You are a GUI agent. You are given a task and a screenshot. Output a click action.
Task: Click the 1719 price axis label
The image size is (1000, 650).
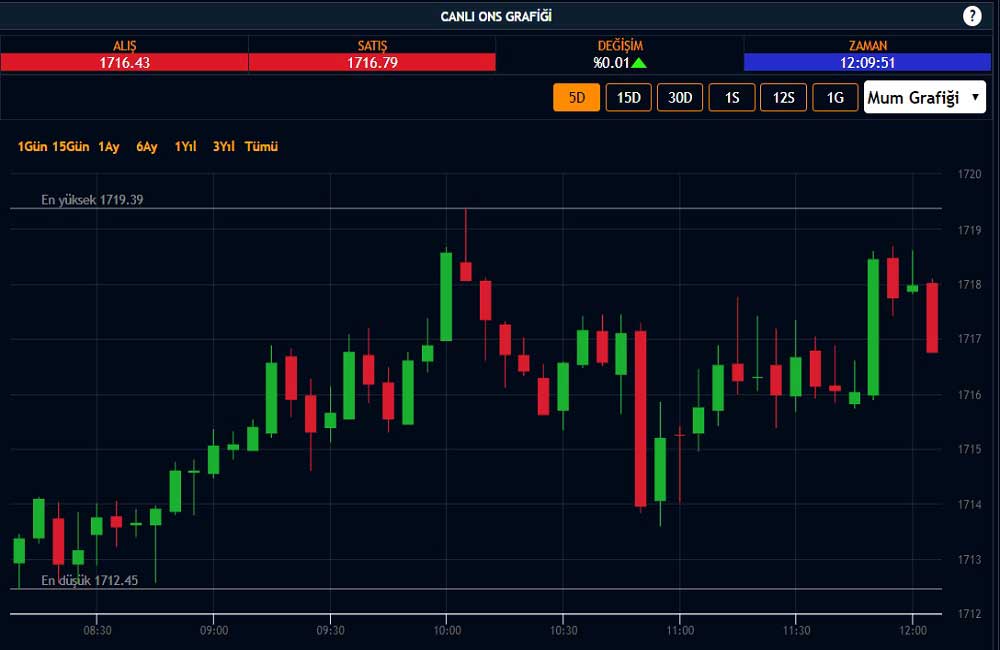[969, 230]
